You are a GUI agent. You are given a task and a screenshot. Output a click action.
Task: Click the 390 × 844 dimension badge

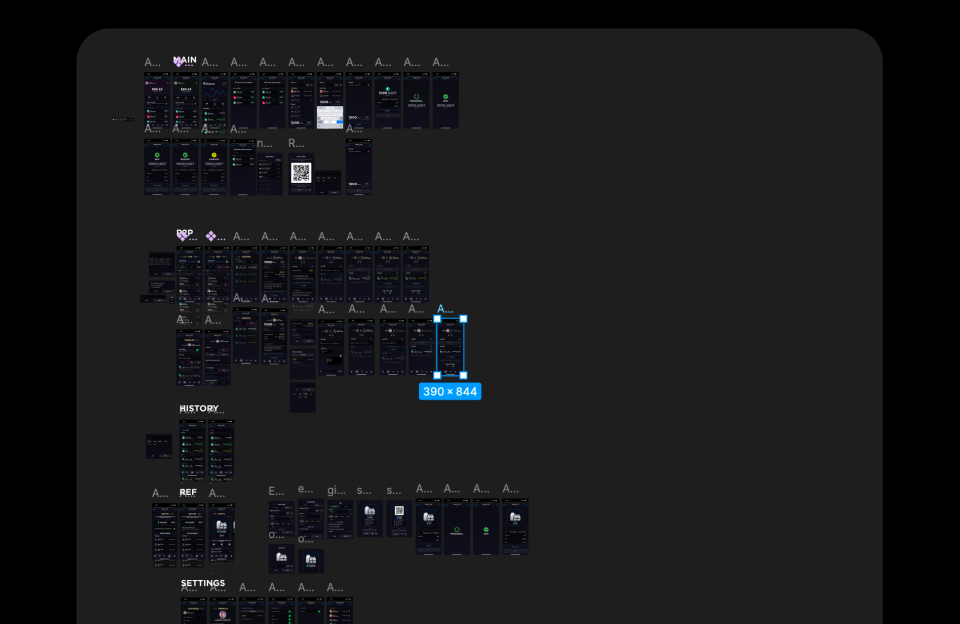[x=450, y=391]
